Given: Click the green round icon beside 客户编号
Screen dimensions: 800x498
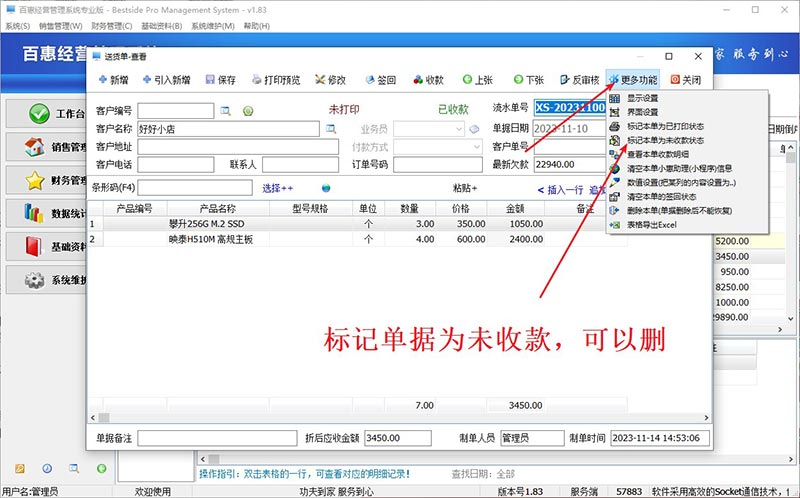Looking at the screenshot, I should (248, 111).
